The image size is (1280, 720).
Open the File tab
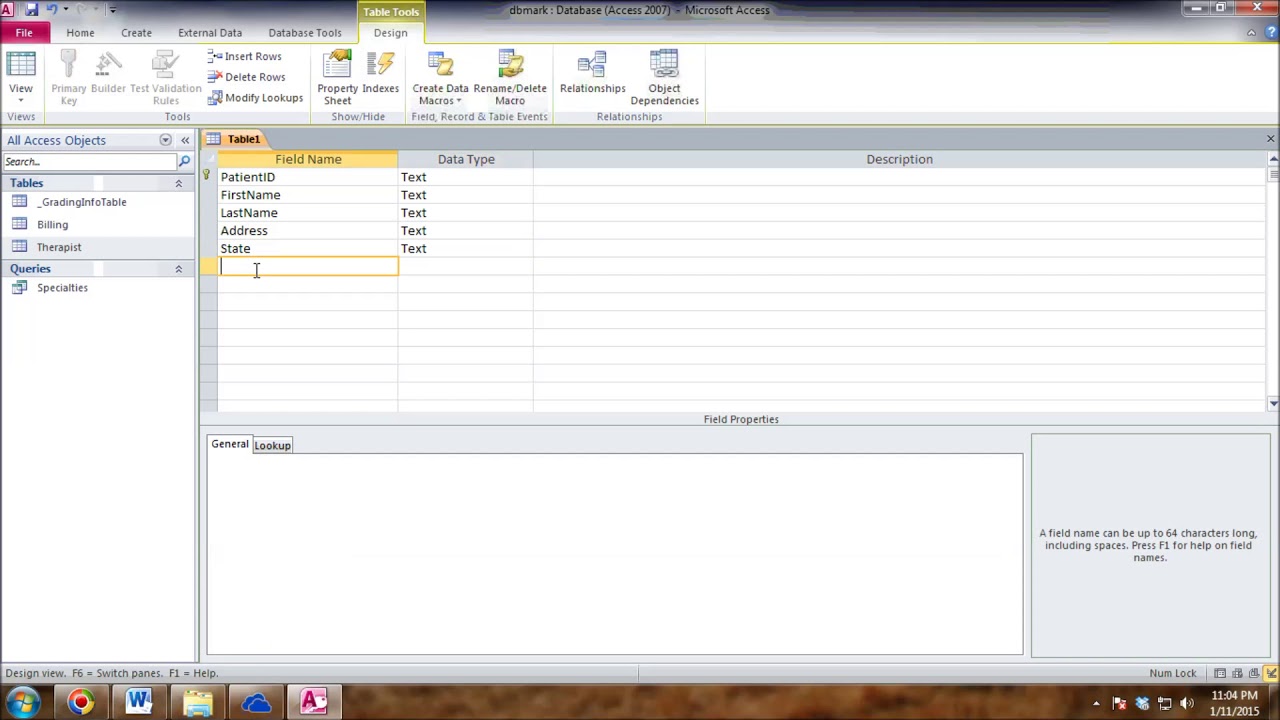pyautogui.click(x=24, y=33)
